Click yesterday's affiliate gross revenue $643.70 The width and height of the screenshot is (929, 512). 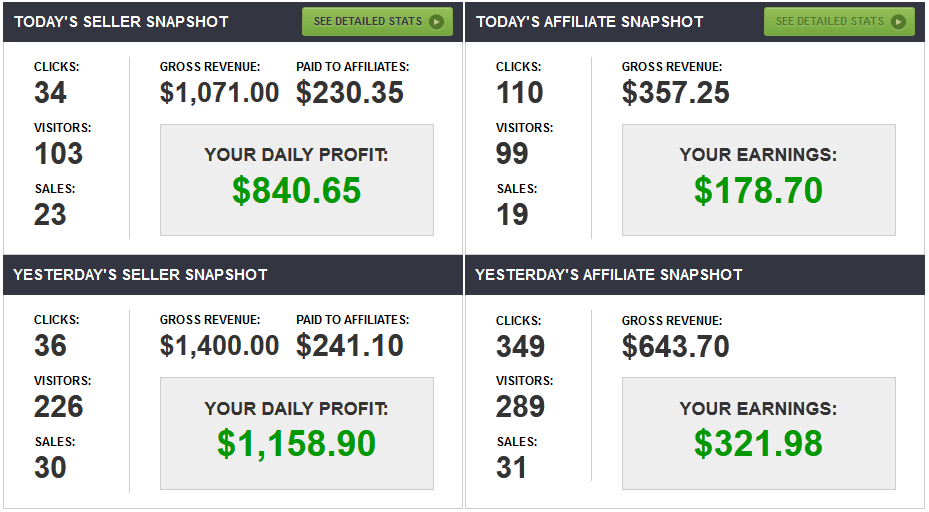click(675, 346)
